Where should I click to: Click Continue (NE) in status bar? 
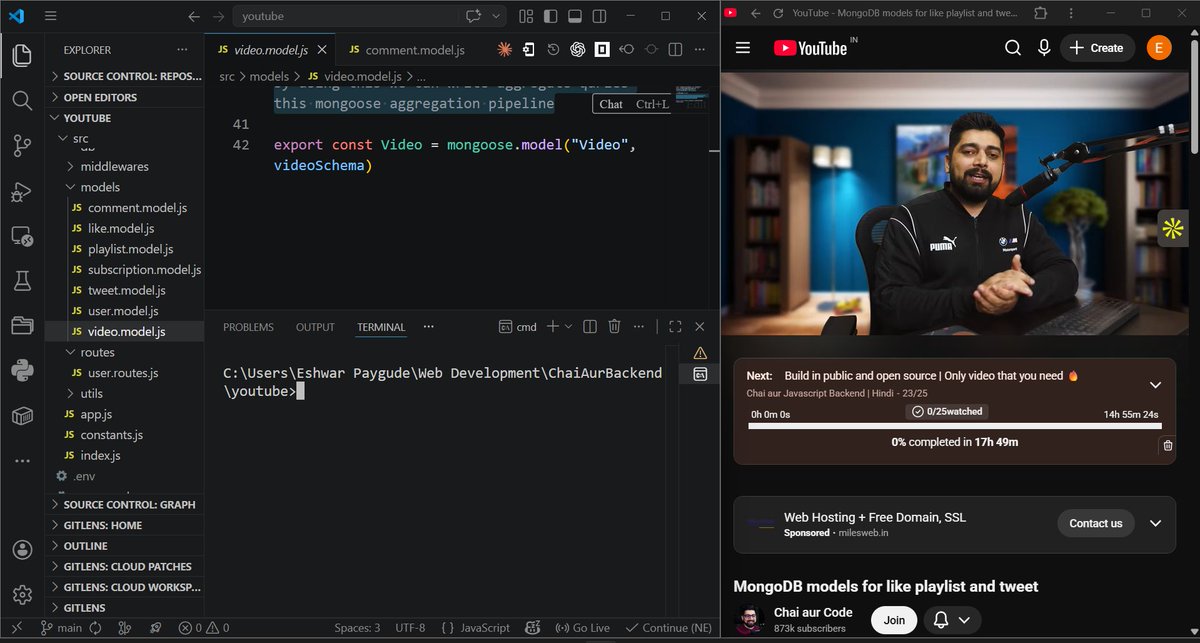[669, 628]
